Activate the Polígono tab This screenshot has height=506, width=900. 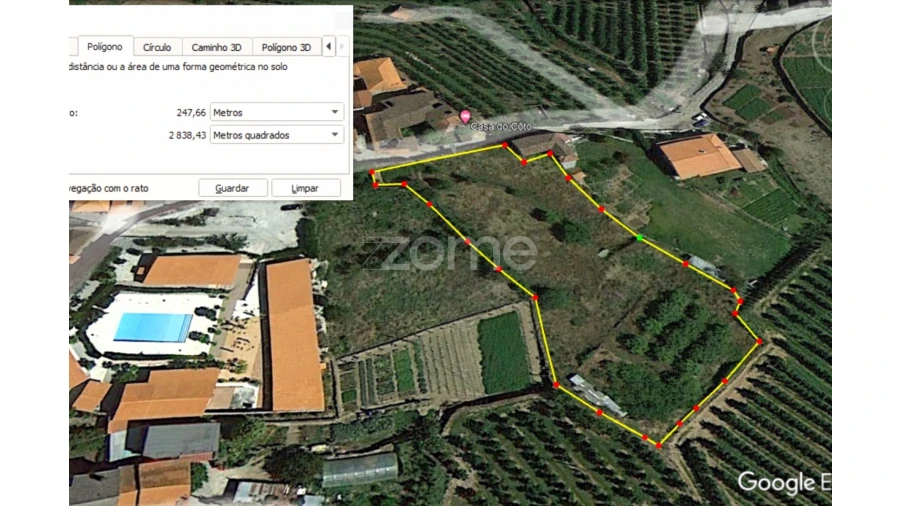[x=104, y=46]
